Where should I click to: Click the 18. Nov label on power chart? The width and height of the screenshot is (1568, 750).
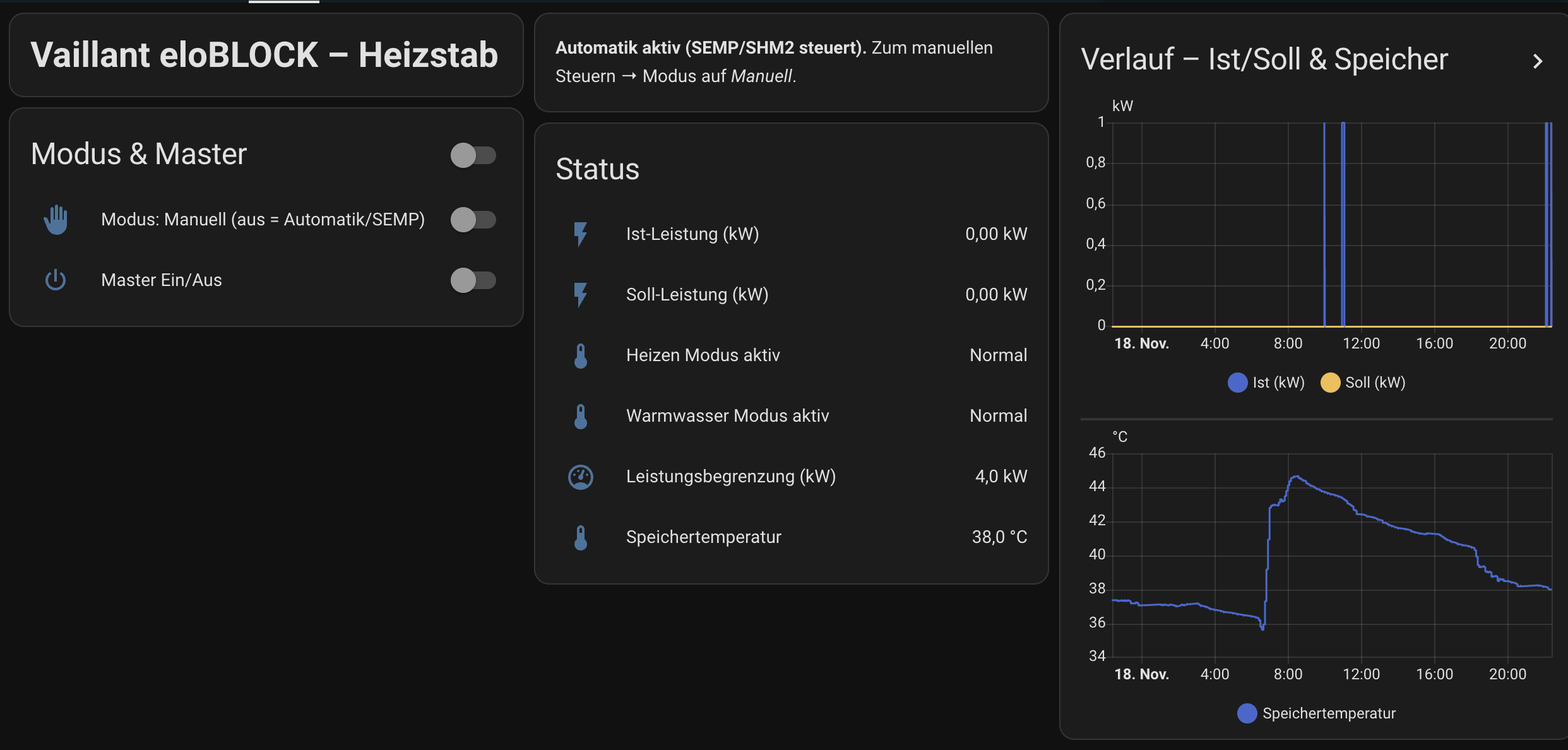1141,343
